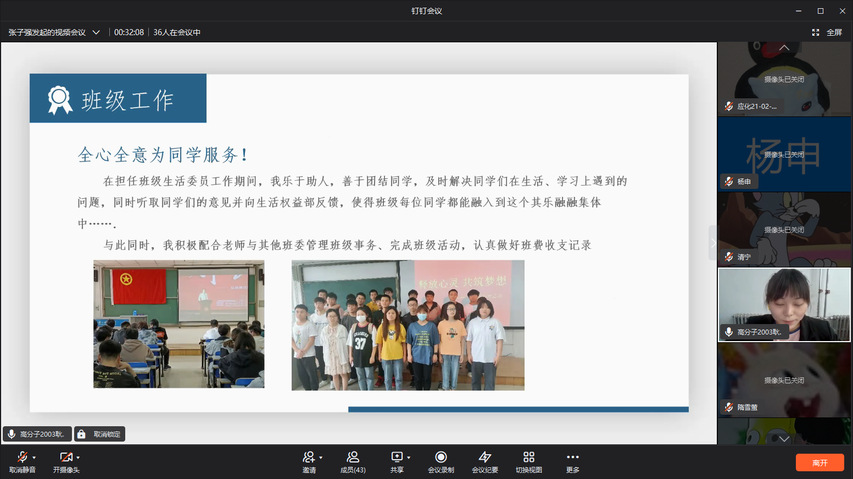Collapse the participant sidebar via edge handle
Image resolution: width=853 pixels, height=479 pixels.
point(713,242)
